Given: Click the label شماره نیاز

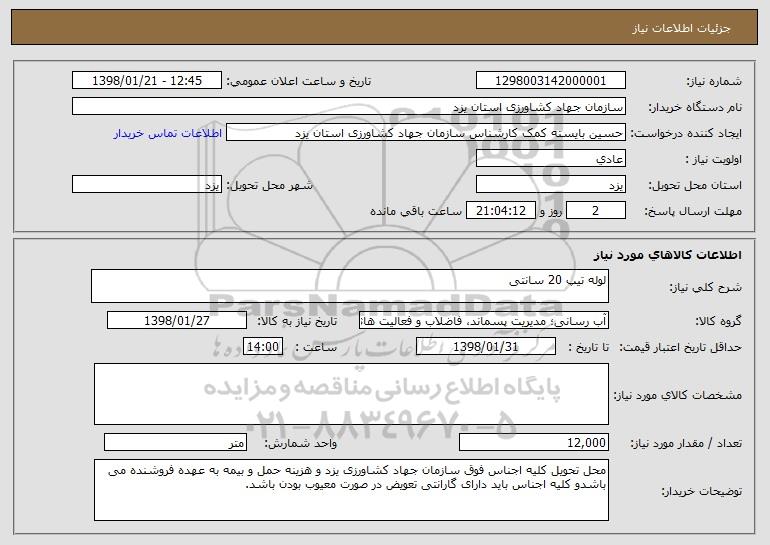Looking at the screenshot, I should point(714,81).
